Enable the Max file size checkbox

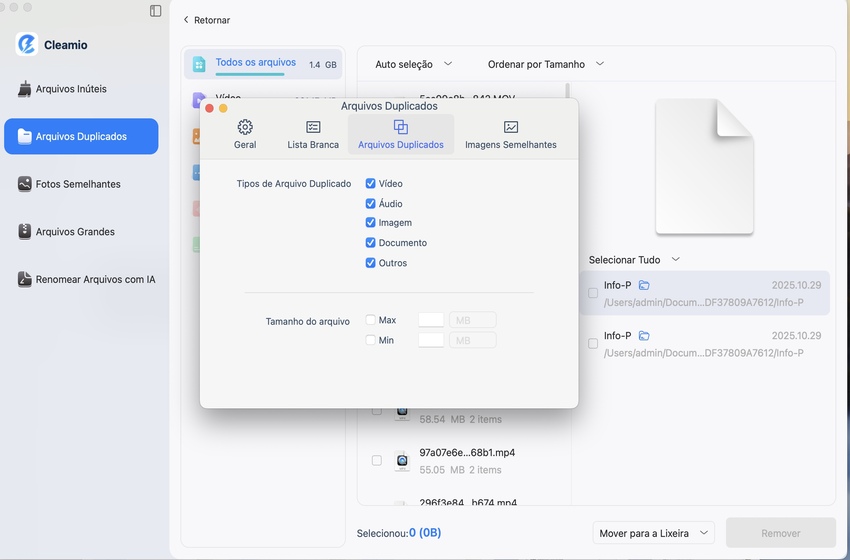coord(370,320)
